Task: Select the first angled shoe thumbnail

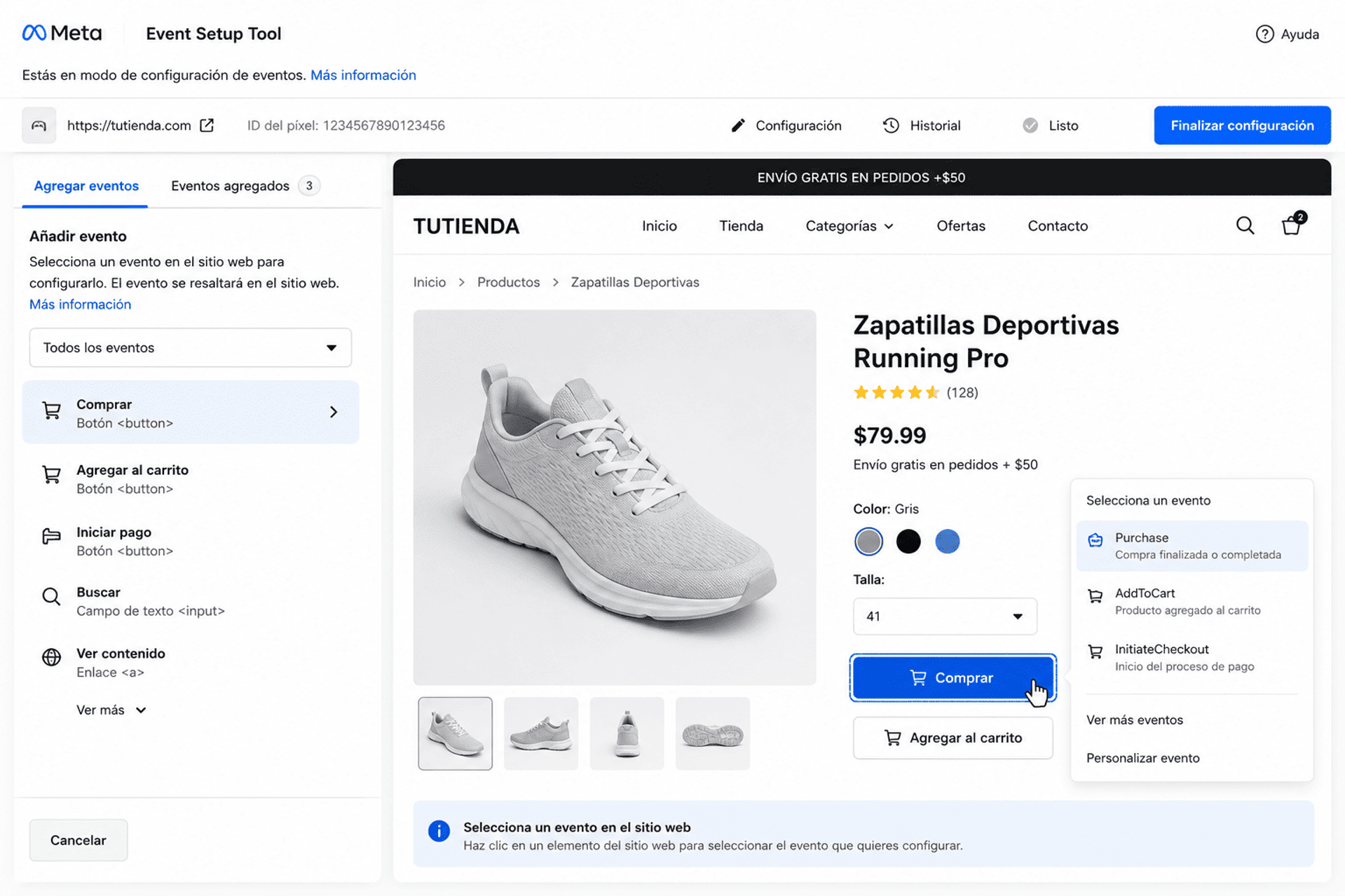Action: click(x=455, y=733)
